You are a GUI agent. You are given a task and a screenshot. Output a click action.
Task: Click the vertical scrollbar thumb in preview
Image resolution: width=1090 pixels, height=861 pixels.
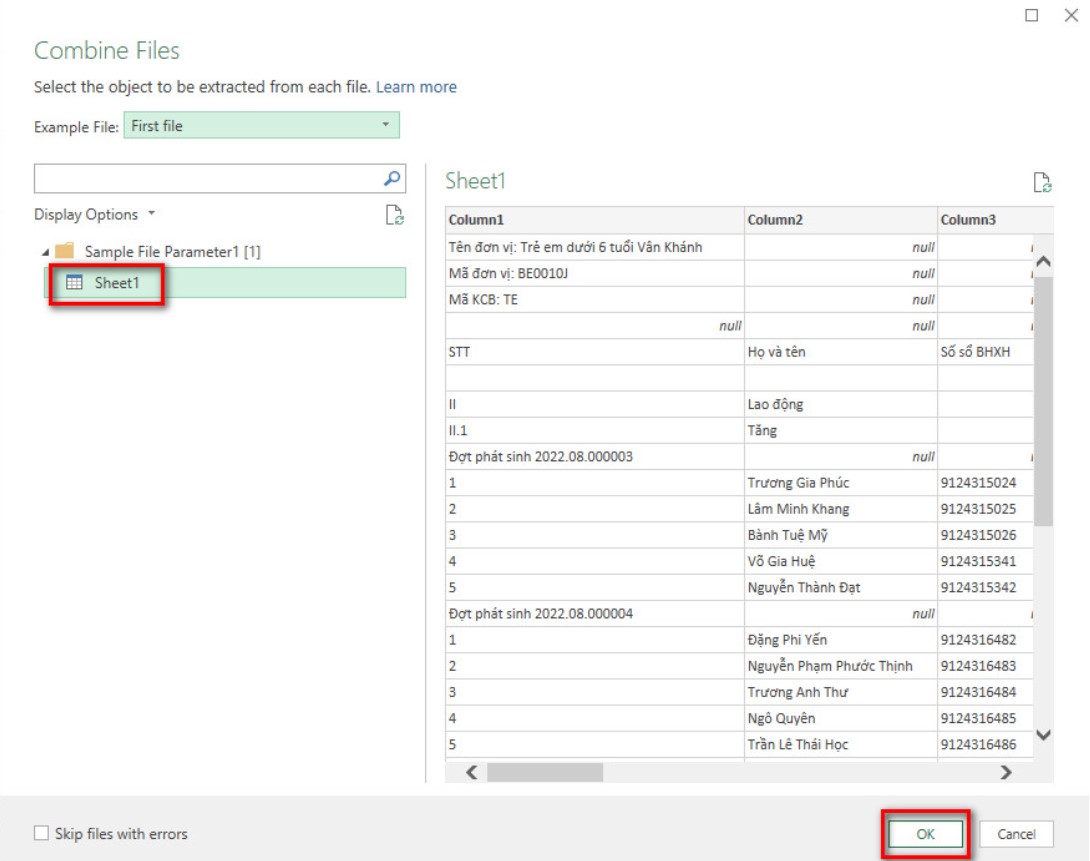1043,401
